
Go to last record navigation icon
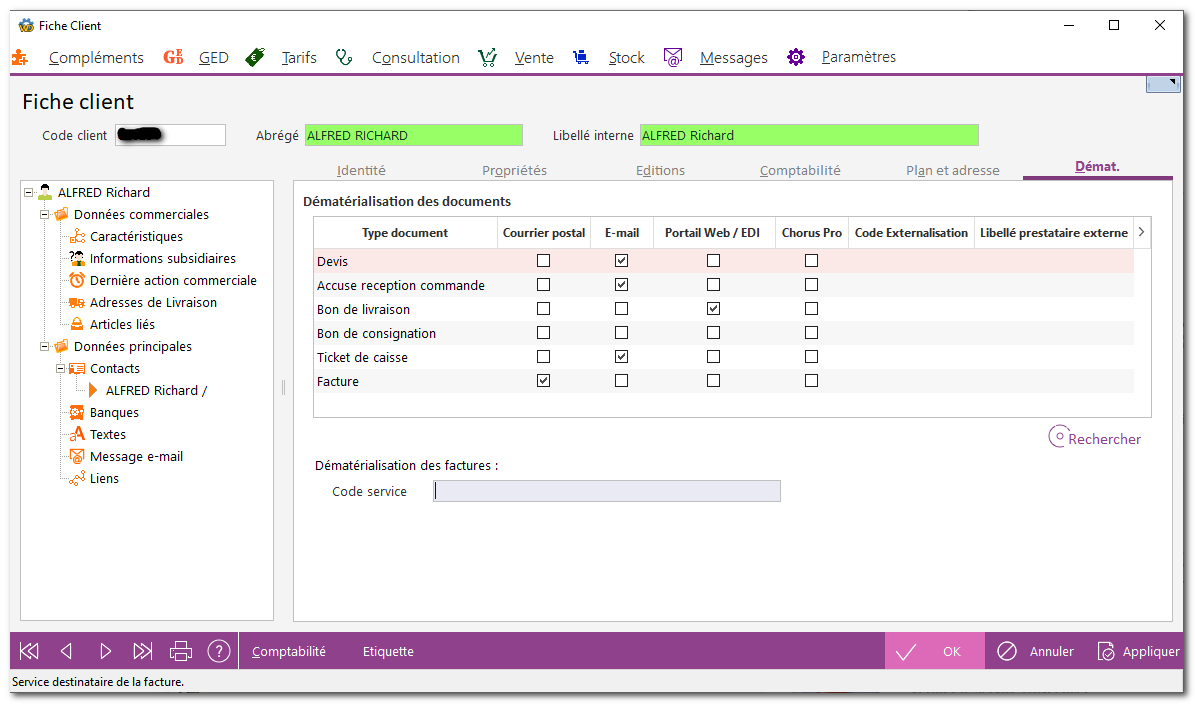point(143,651)
